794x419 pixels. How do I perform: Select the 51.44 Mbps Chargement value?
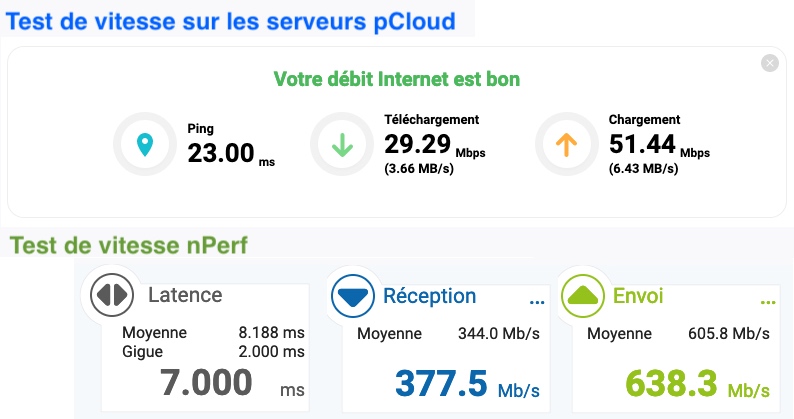(x=644, y=145)
